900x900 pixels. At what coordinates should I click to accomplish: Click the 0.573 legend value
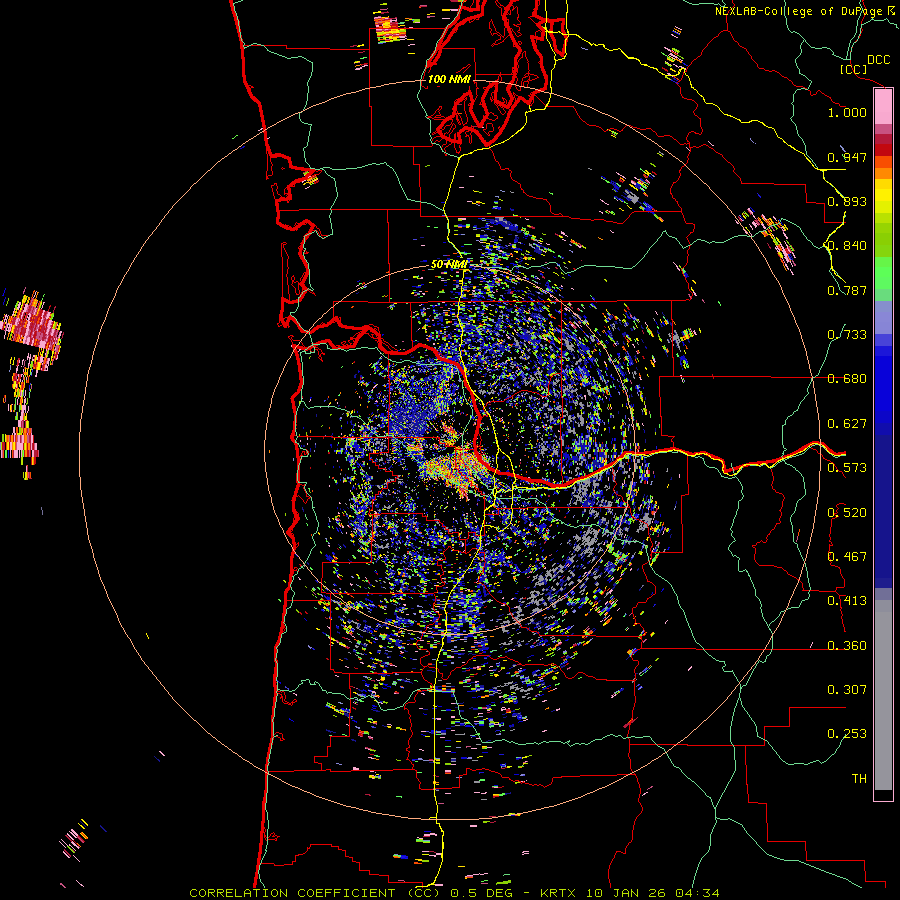pyautogui.click(x=847, y=468)
